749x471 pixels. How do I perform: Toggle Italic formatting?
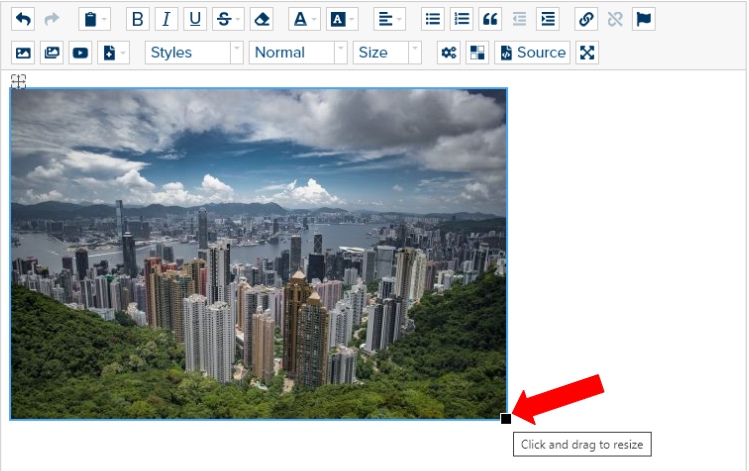pyautogui.click(x=166, y=19)
